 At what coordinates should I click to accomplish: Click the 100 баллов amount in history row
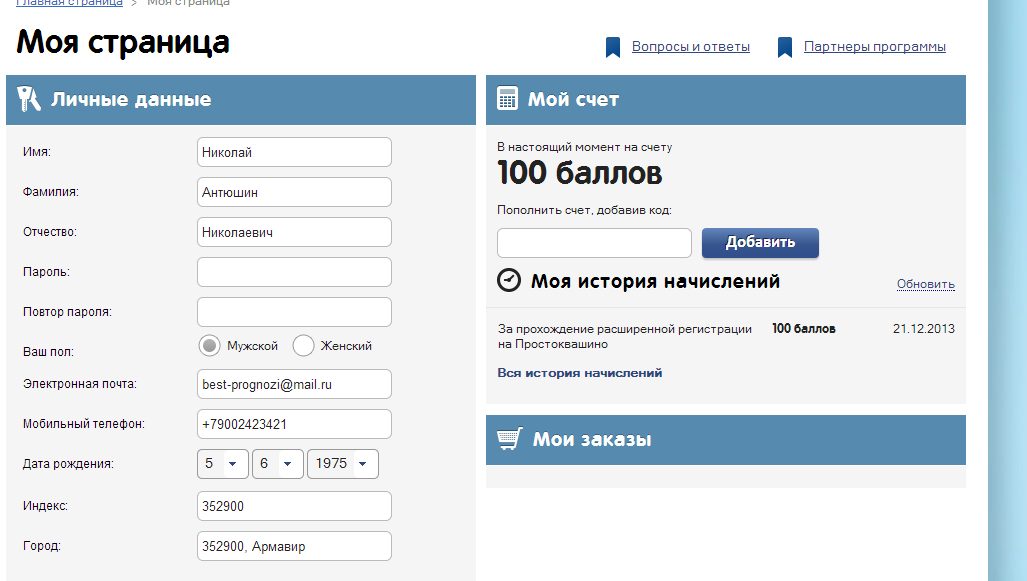(x=804, y=329)
